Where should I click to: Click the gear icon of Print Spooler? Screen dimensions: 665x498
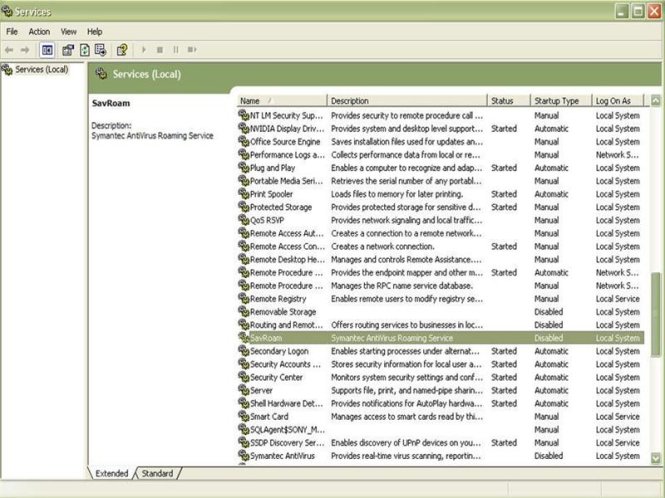(x=243, y=194)
